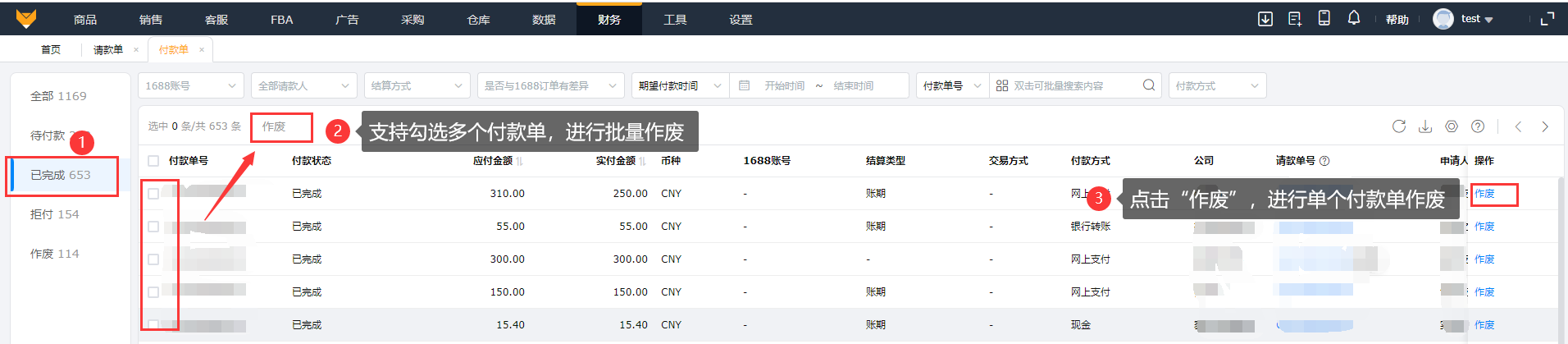Click the download box icon in top bar
The image size is (1568, 344).
[1265, 18]
